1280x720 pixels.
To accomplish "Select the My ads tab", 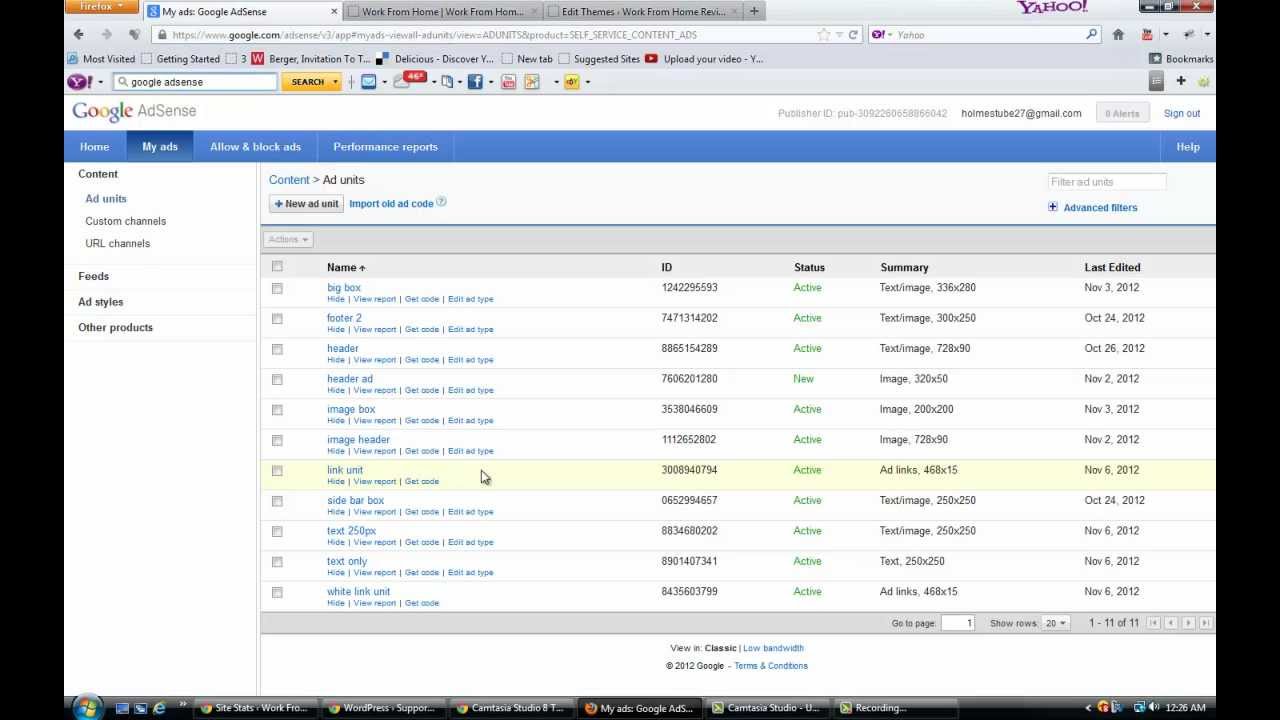I will pos(160,147).
